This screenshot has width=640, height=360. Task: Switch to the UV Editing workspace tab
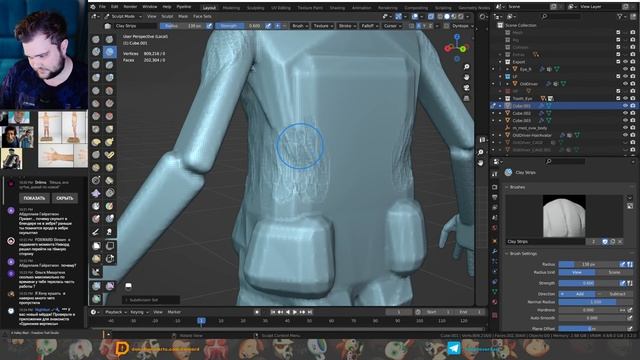(x=281, y=8)
